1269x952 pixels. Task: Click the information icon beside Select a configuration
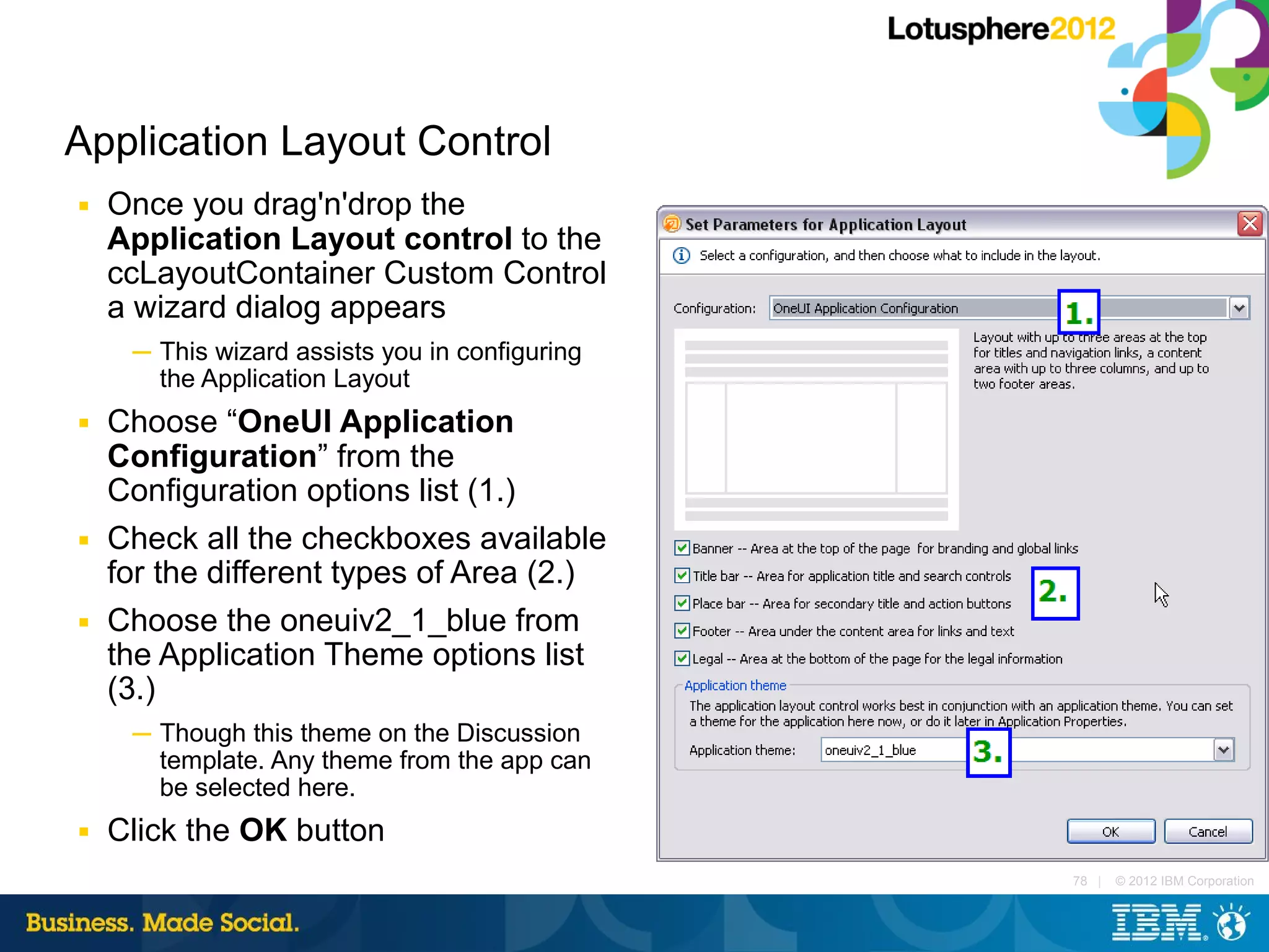(682, 255)
